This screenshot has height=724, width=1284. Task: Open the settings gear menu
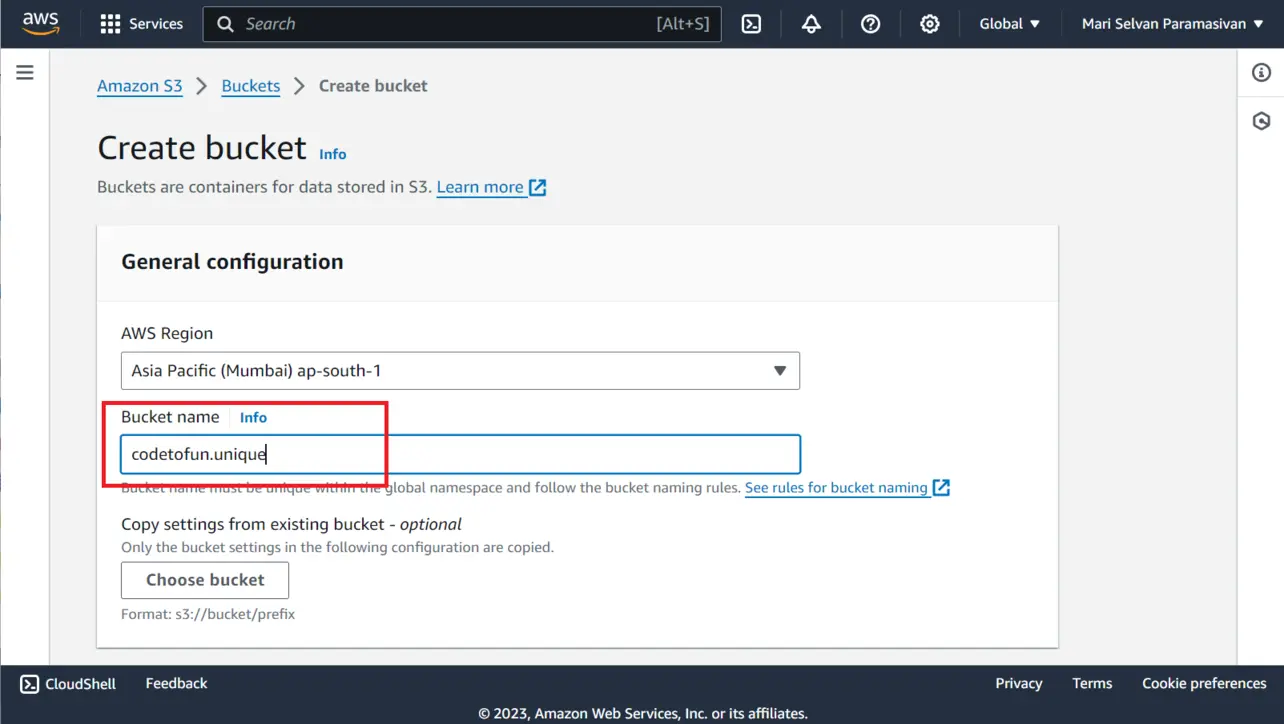(x=930, y=24)
